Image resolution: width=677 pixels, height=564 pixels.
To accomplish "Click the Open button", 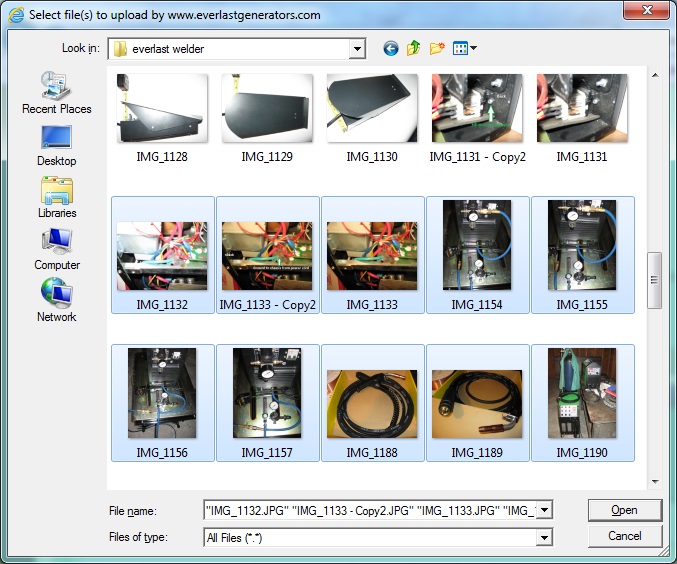I will [x=624, y=510].
